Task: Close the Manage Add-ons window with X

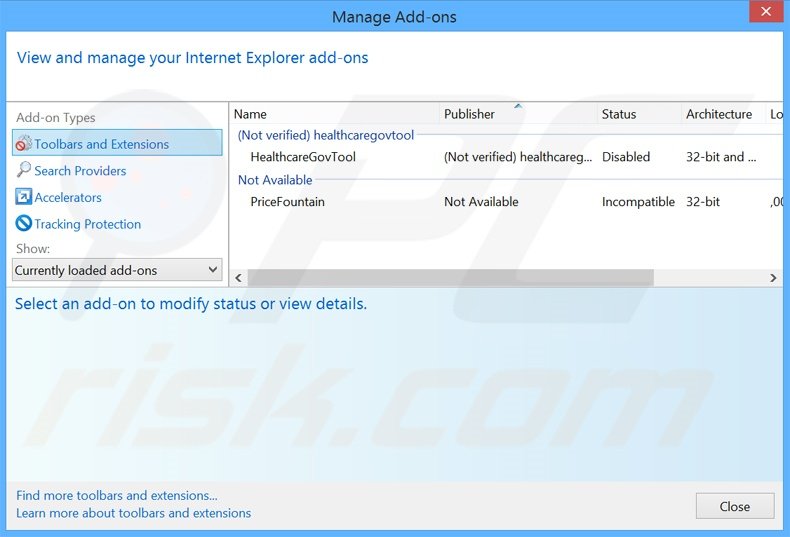Action: coord(766,11)
